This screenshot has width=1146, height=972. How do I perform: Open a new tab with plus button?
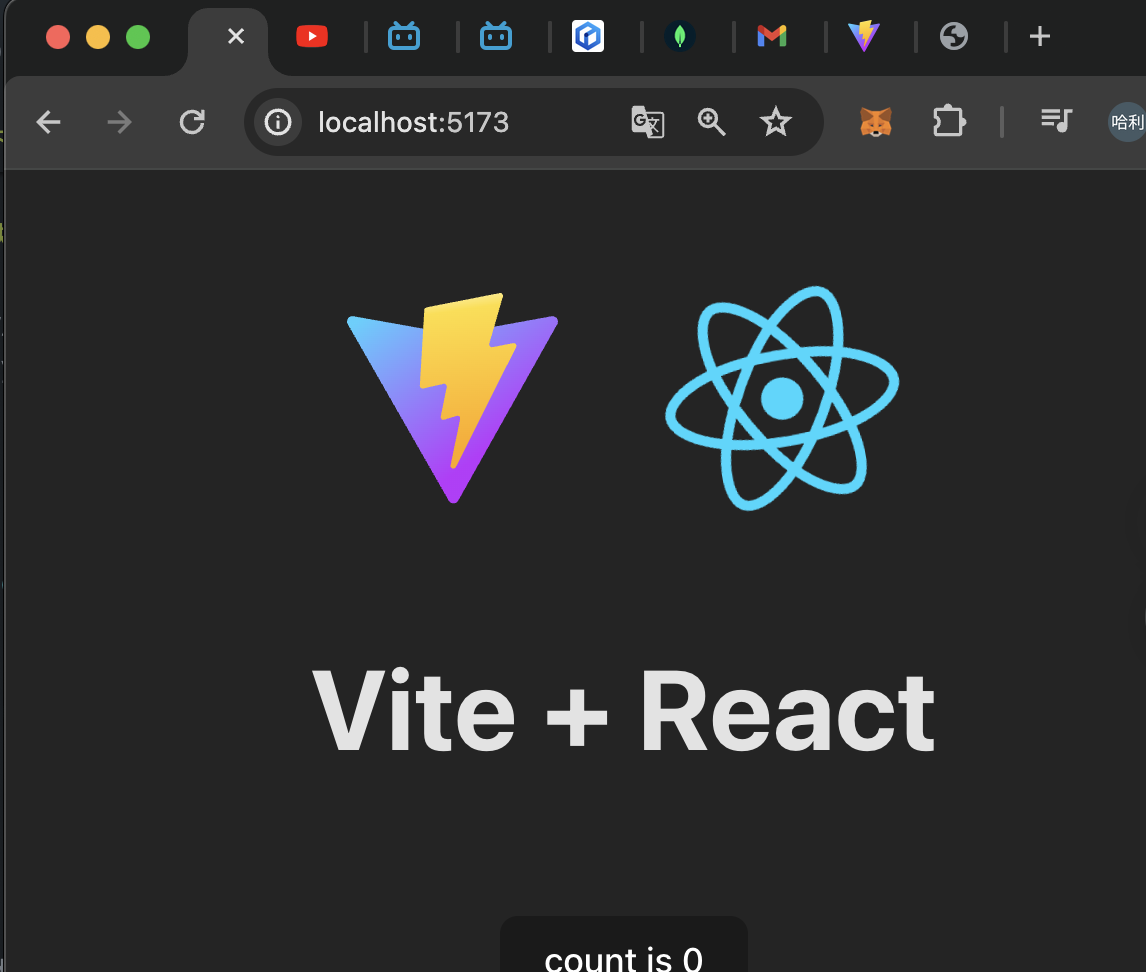click(x=1039, y=37)
